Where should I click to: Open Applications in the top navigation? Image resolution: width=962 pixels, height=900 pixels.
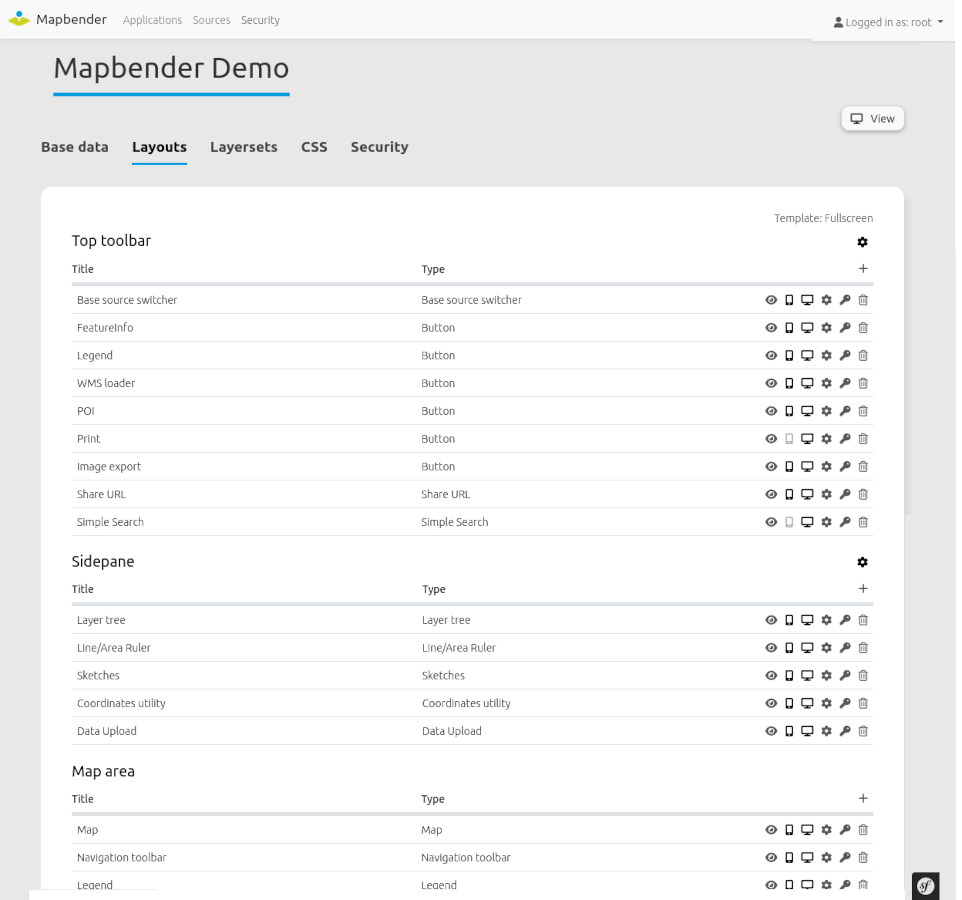pyautogui.click(x=152, y=20)
